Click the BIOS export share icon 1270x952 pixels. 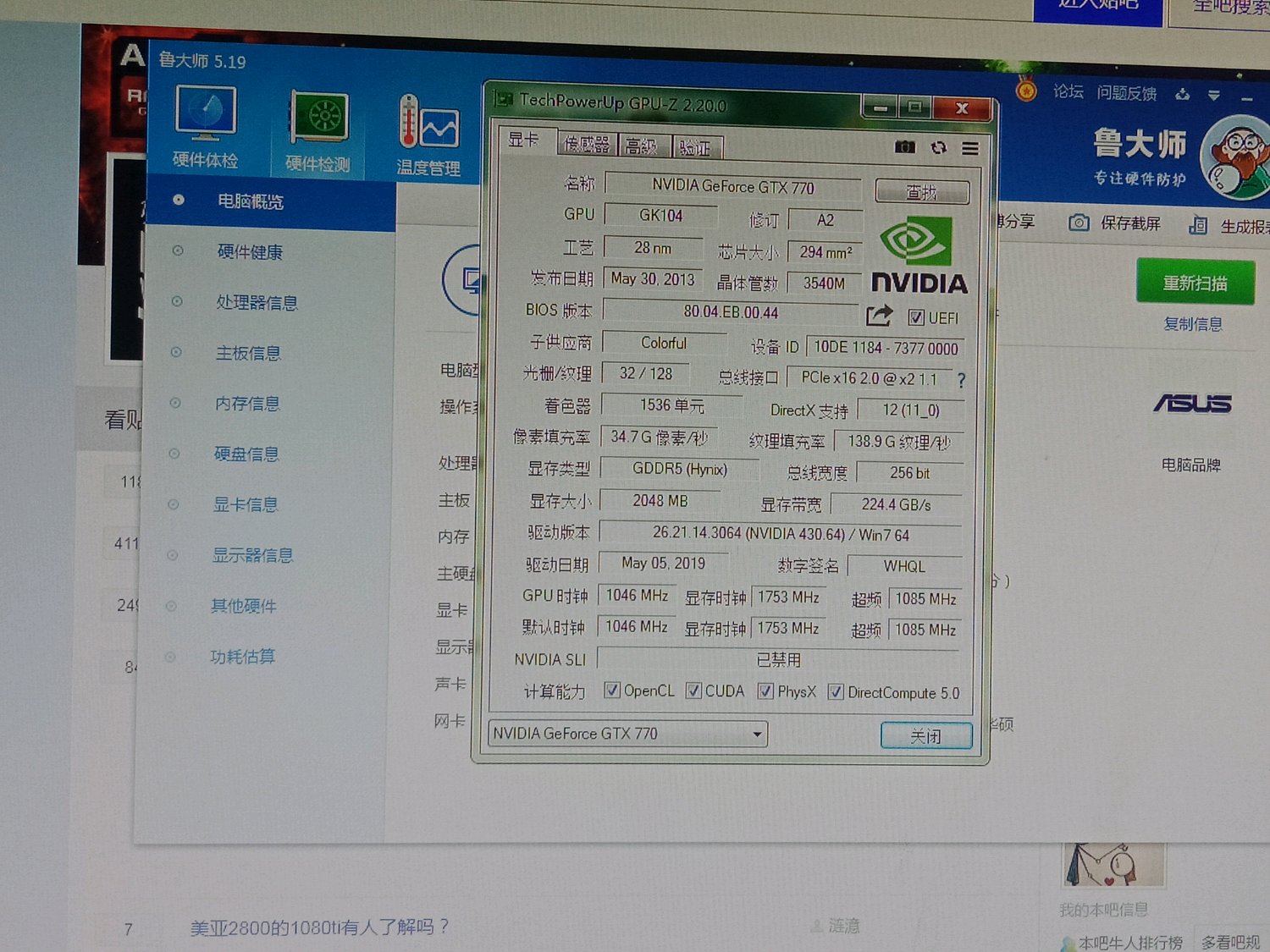coord(880,315)
